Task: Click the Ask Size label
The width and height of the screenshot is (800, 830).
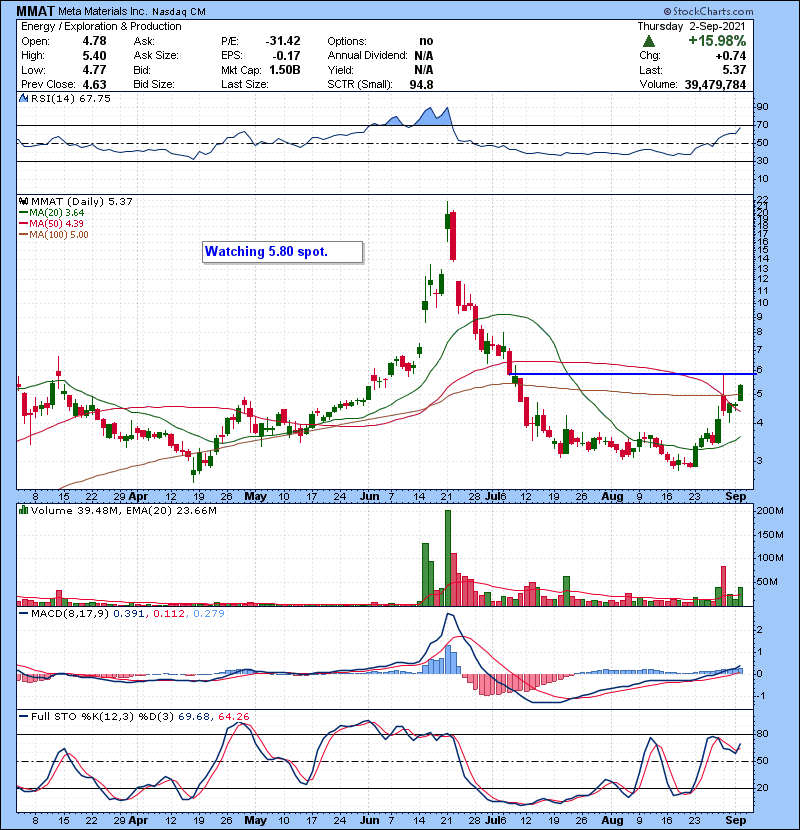Action: pyautogui.click(x=156, y=56)
